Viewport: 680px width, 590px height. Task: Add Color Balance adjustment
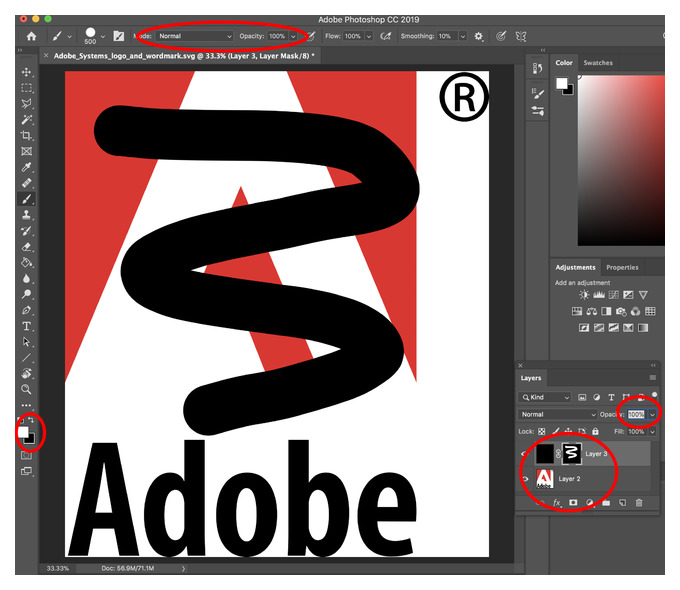point(592,311)
